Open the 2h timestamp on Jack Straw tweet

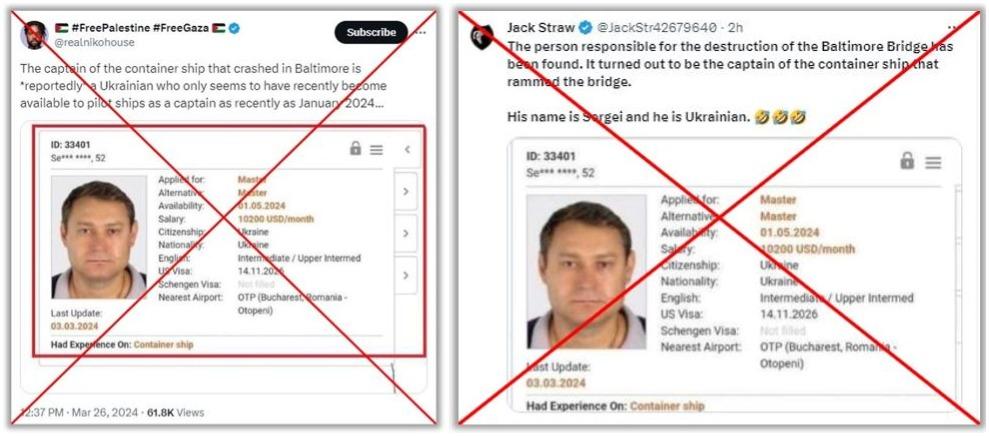[735, 27]
